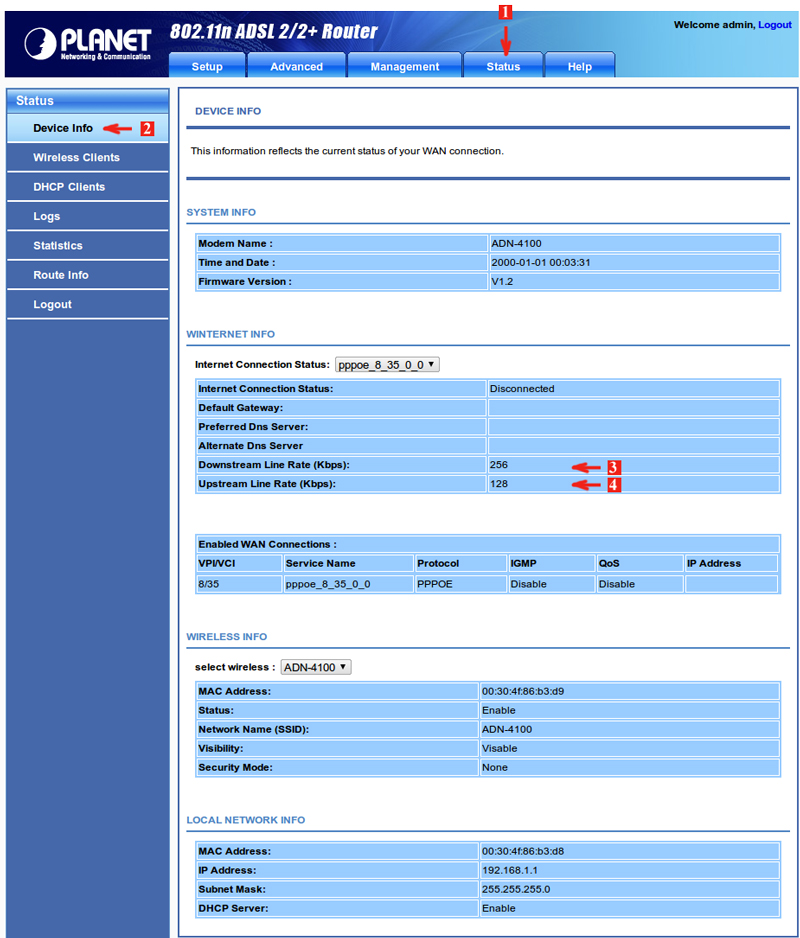The image size is (800, 938).
Task: Click the PLANET logo
Action: [x=87, y=43]
